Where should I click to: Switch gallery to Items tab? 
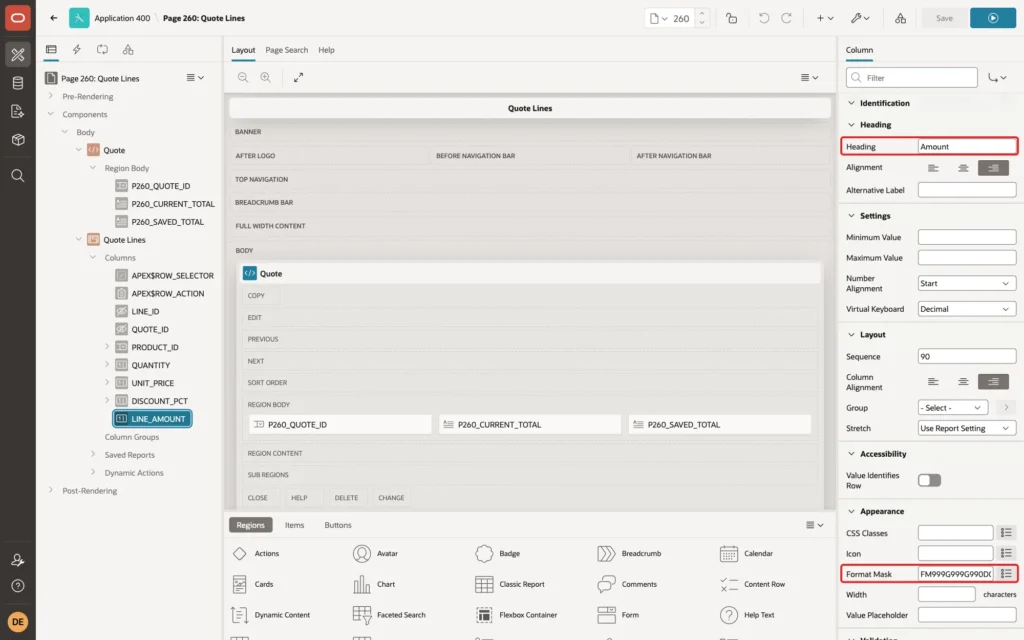[295, 525]
